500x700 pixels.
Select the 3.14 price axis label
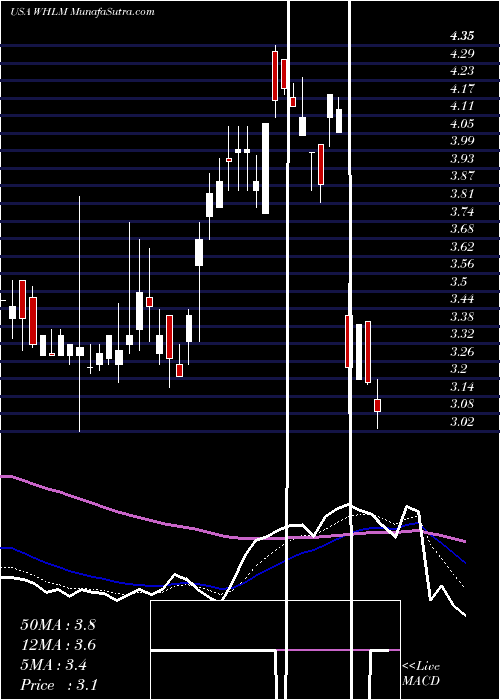click(x=462, y=386)
